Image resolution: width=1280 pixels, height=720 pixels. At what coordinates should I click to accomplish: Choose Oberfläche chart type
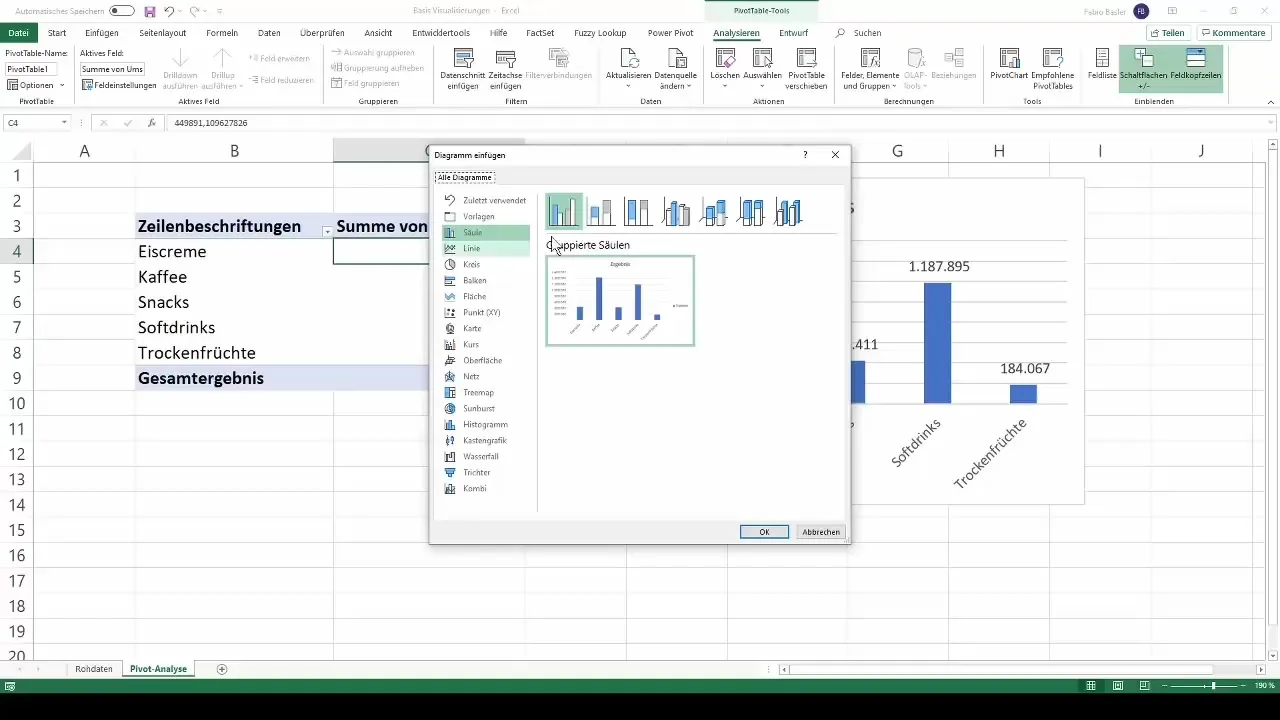(485, 360)
